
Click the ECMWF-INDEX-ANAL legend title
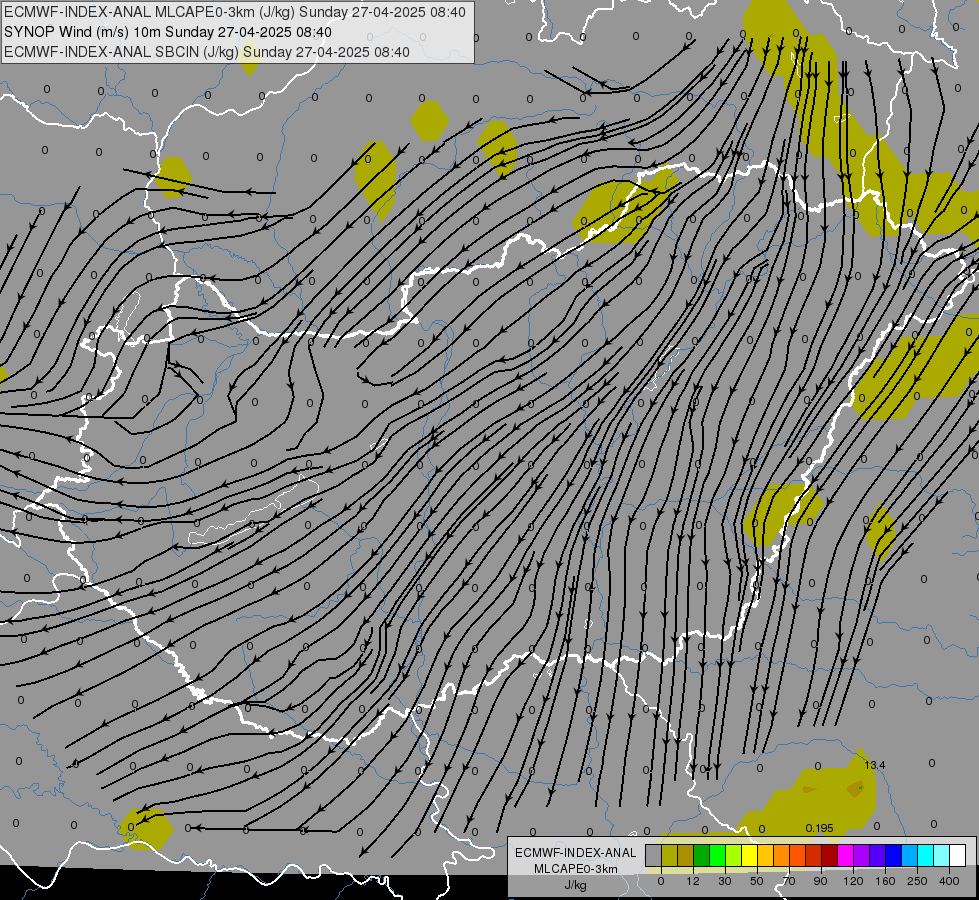click(575, 853)
